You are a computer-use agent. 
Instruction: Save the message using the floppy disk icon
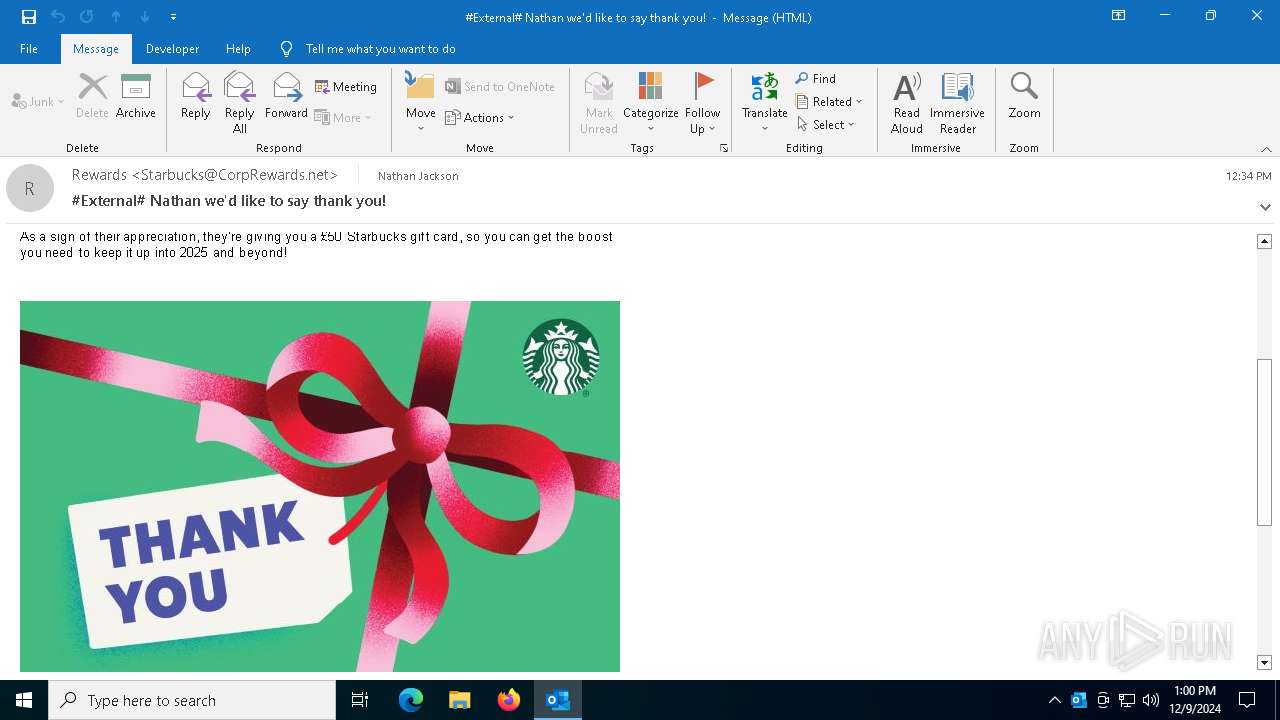point(29,17)
